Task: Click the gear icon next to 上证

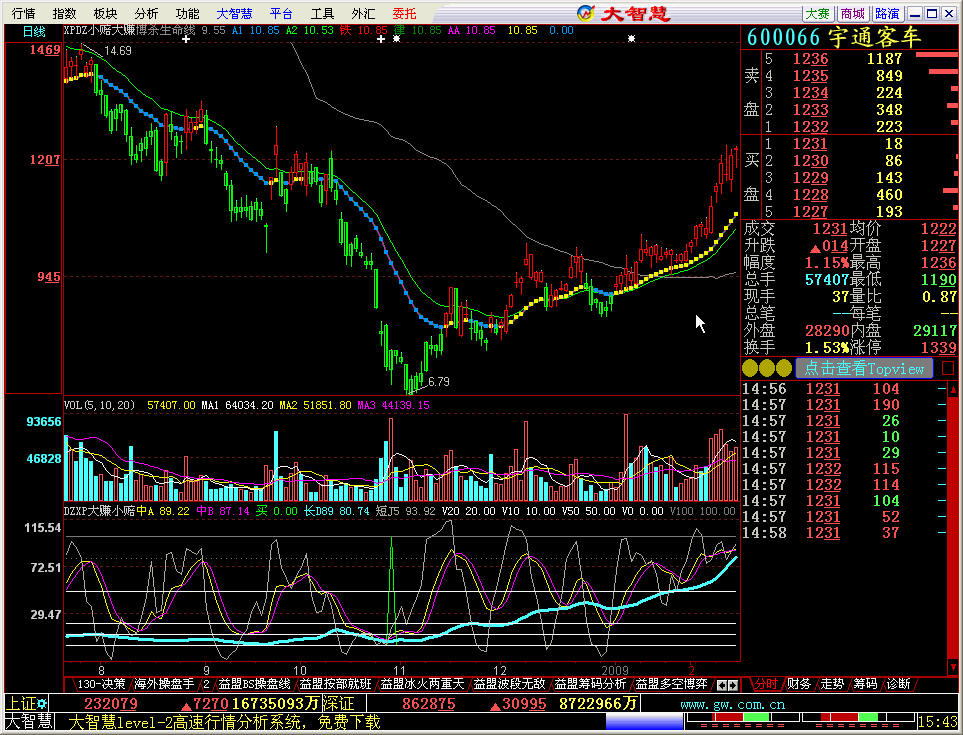Action: tap(42, 704)
